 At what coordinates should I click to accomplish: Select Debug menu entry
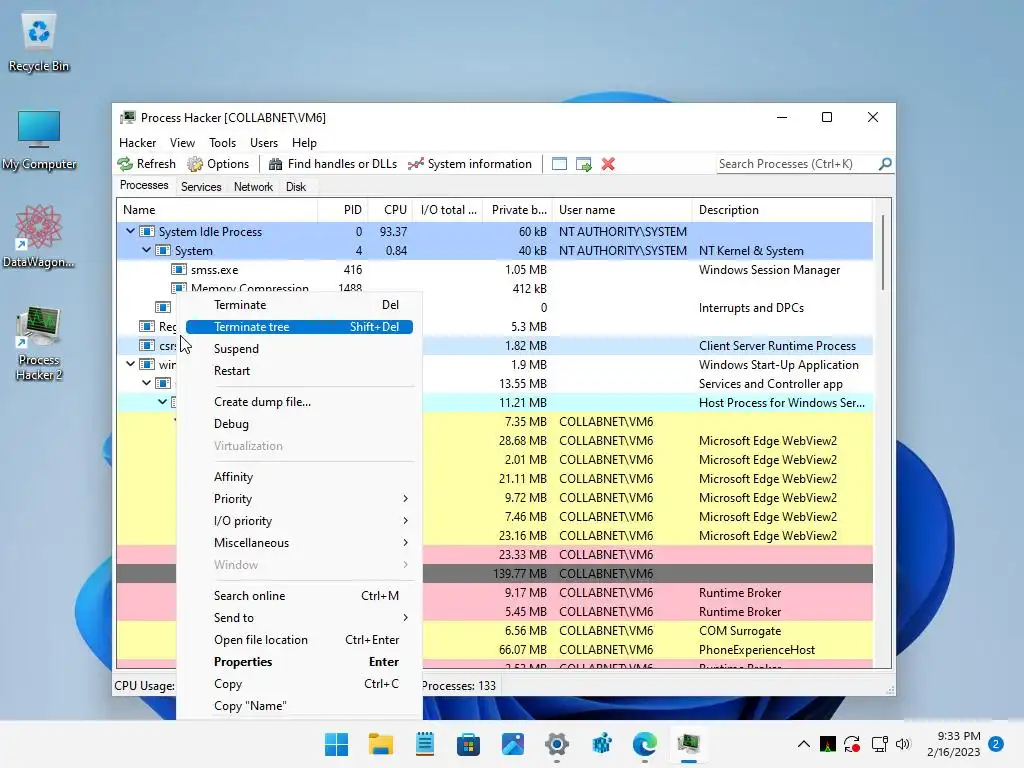(299, 424)
